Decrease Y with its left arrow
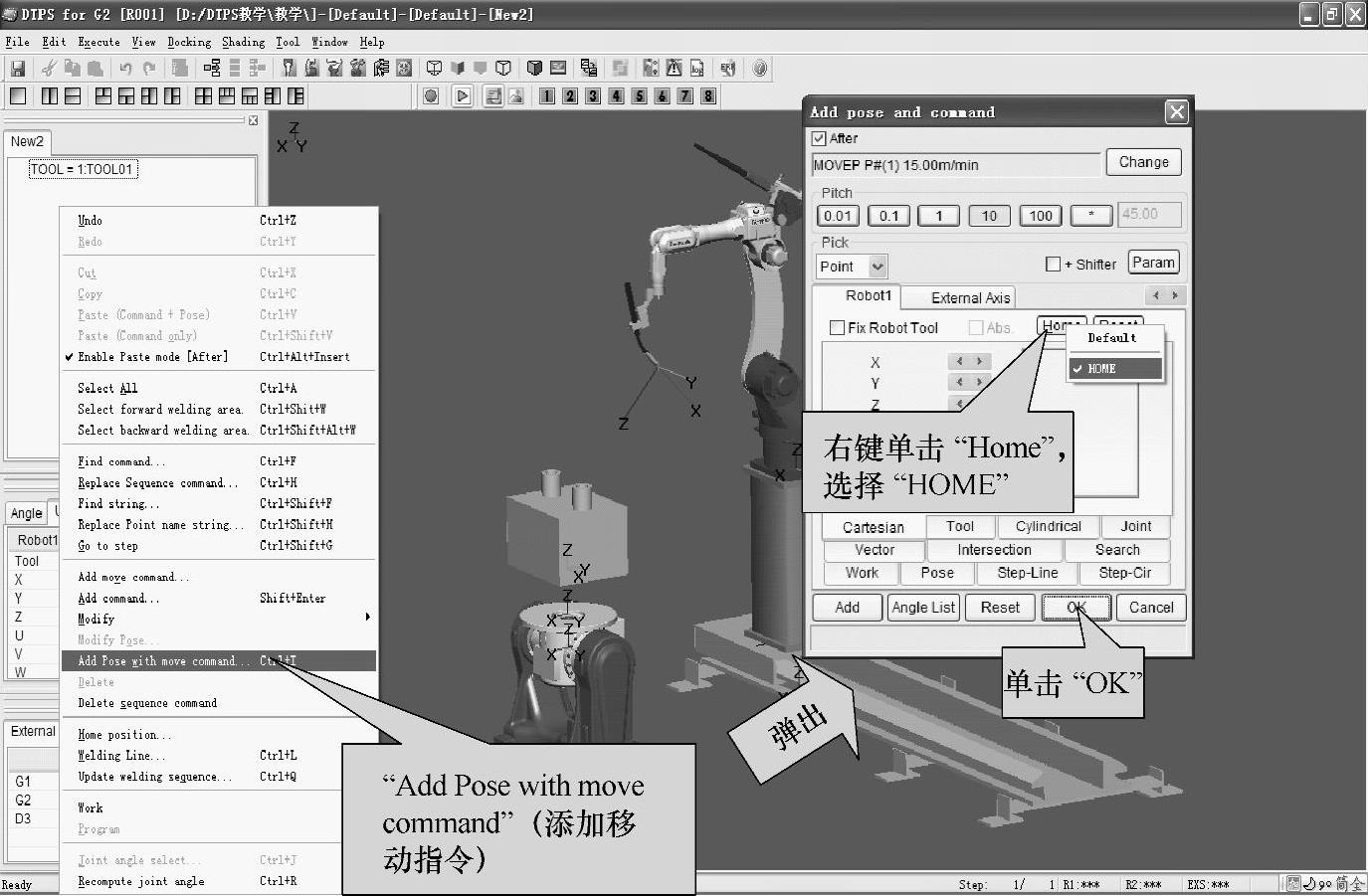 pyautogui.click(x=959, y=382)
